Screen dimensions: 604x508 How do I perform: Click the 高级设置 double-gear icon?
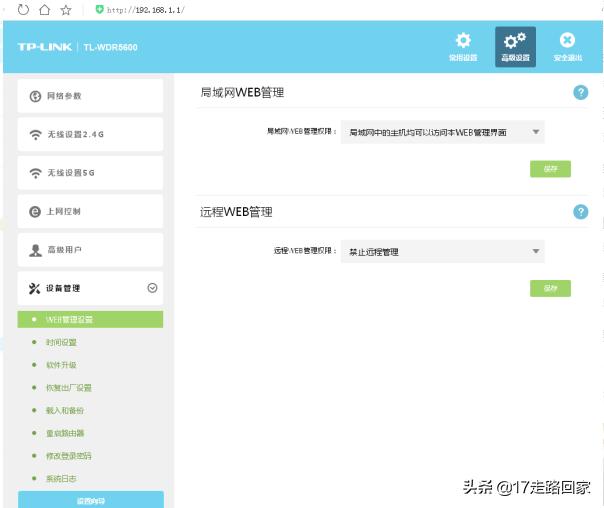pyautogui.click(x=515, y=41)
